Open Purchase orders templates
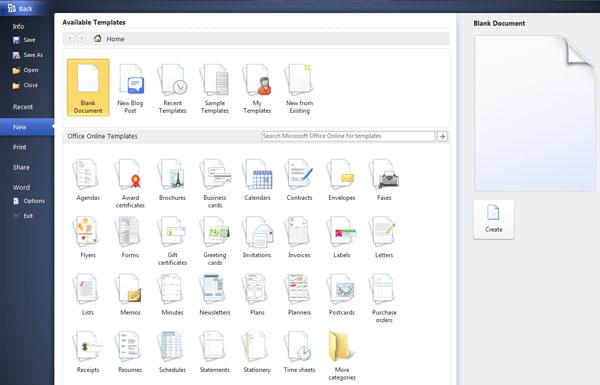This screenshot has height=385, width=600. [x=384, y=299]
